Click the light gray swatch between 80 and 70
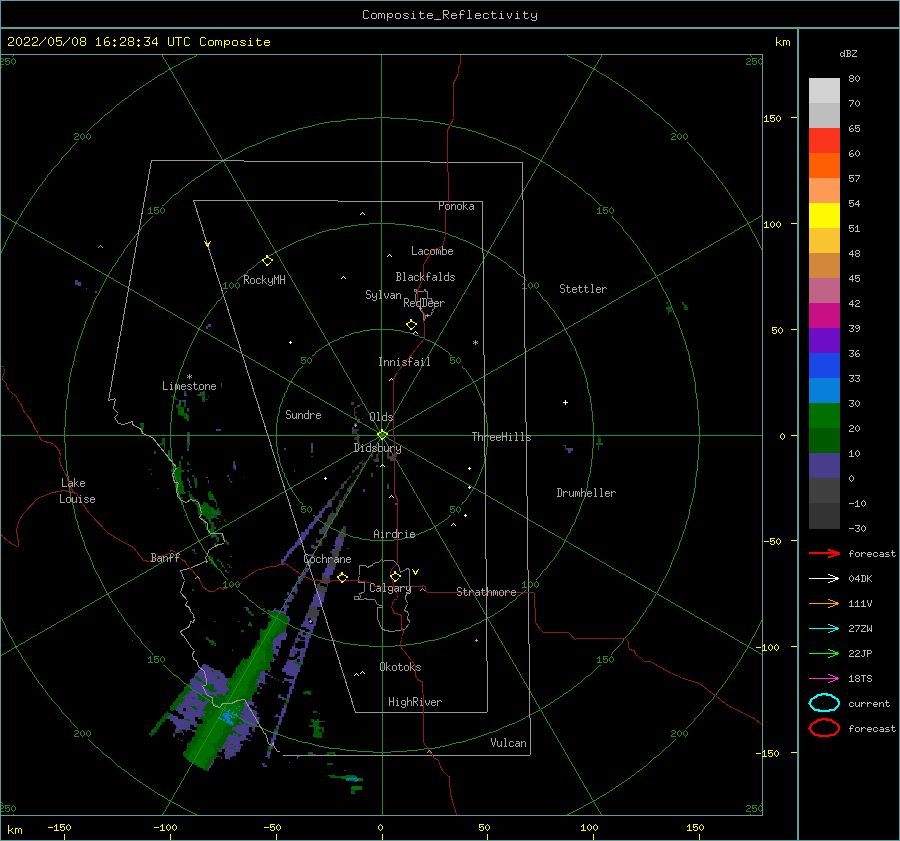Screen dimensions: 900x841 (x=824, y=91)
